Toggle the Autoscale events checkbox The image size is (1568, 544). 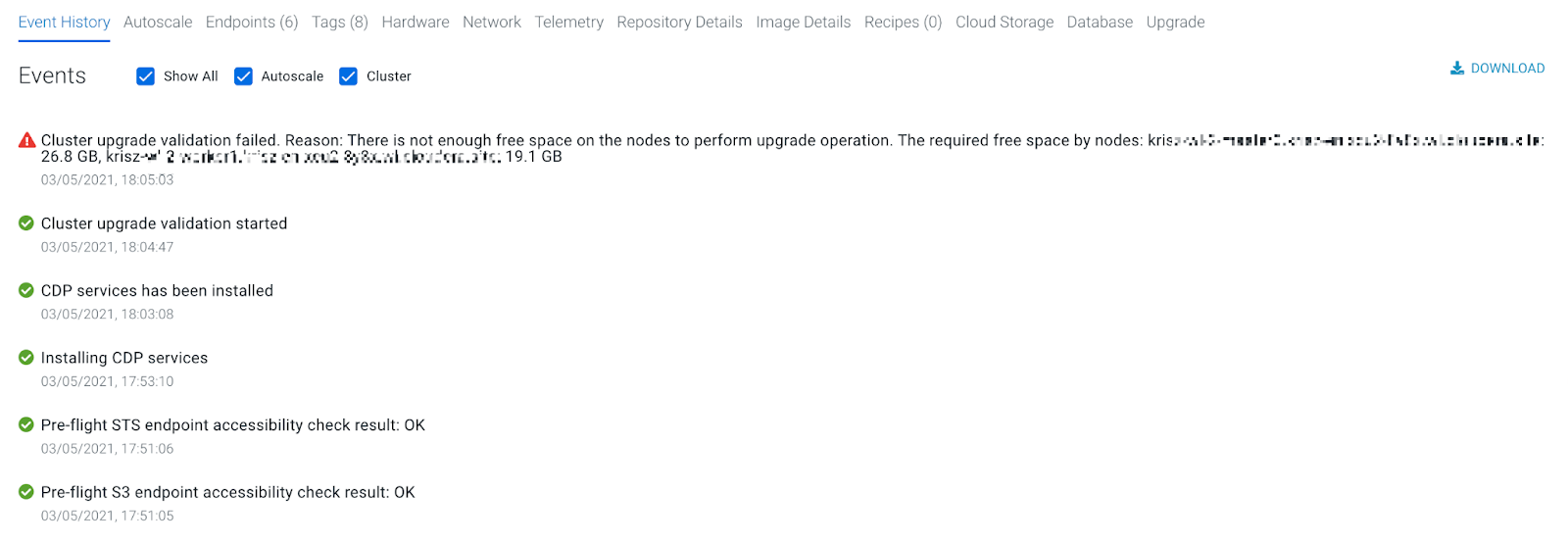tap(243, 76)
